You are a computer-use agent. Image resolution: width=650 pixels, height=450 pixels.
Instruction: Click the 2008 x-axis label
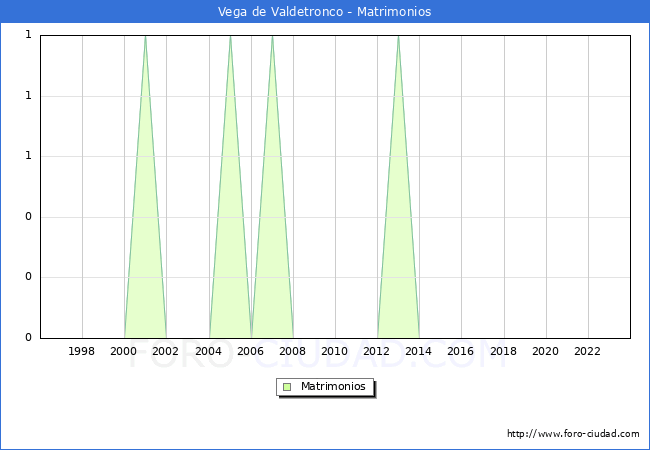coord(293,351)
